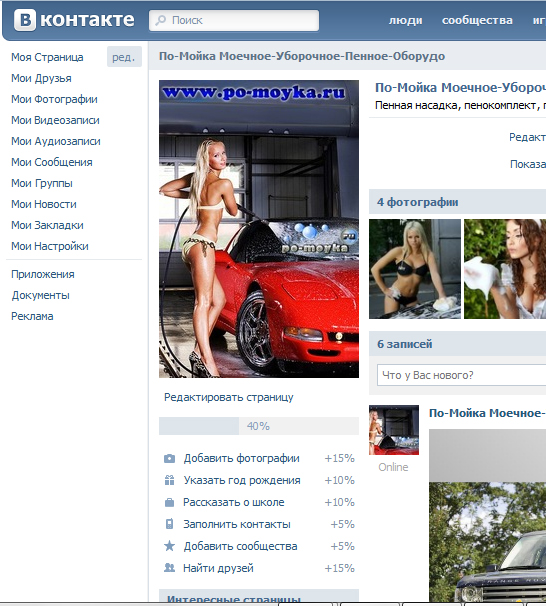Open the Range Rover wall post image
Image resolution: width=546 pixels, height=606 pixels.
coord(487,517)
